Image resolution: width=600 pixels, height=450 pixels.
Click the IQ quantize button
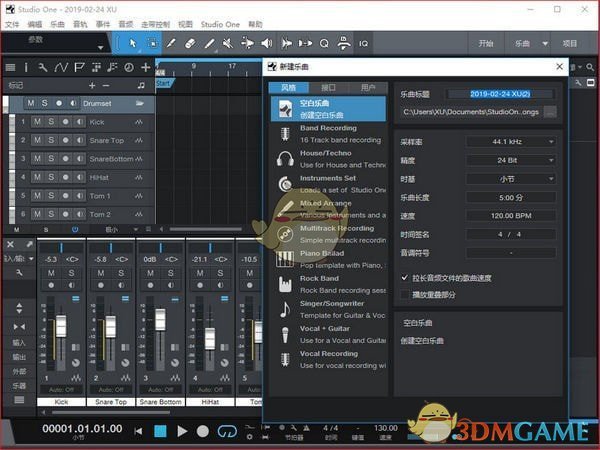[x=363, y=44]
